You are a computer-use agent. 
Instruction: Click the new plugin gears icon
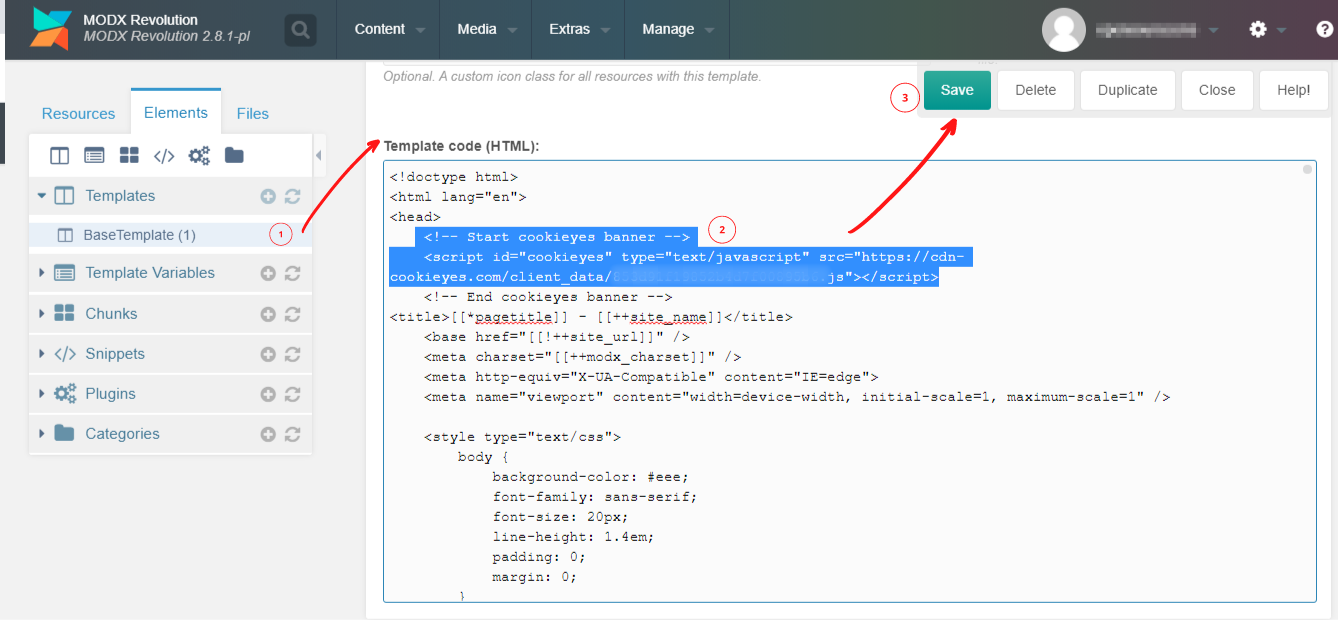click(199, 155)
